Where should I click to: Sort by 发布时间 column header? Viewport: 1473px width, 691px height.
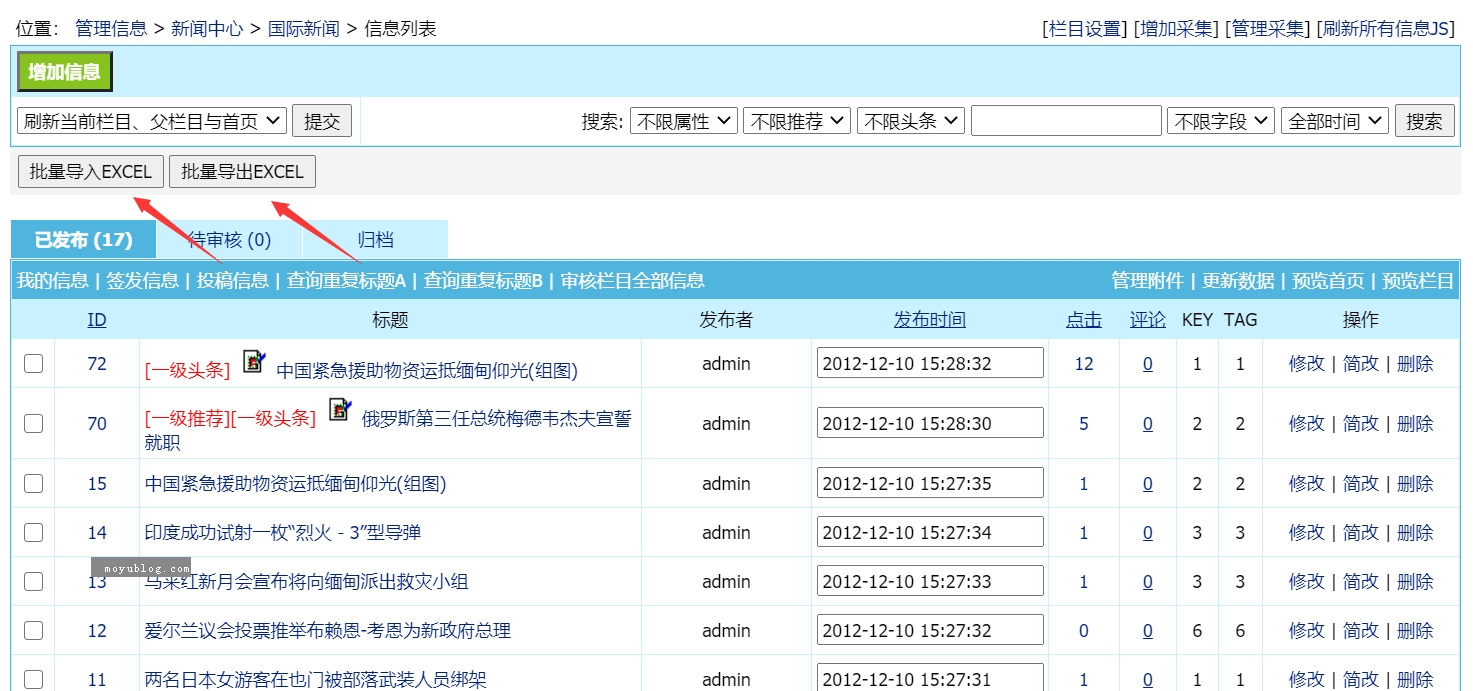point(930,320)
